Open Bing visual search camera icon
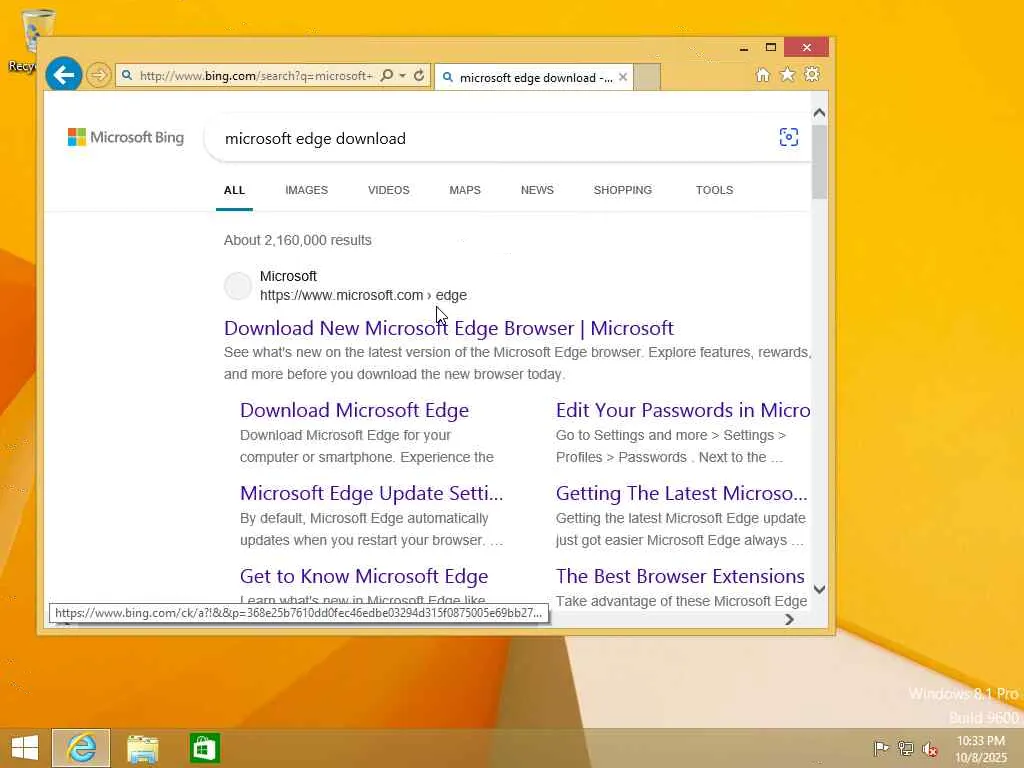Image resolution: width=1024 pixels, height=768 pixels. pos(789,137)
